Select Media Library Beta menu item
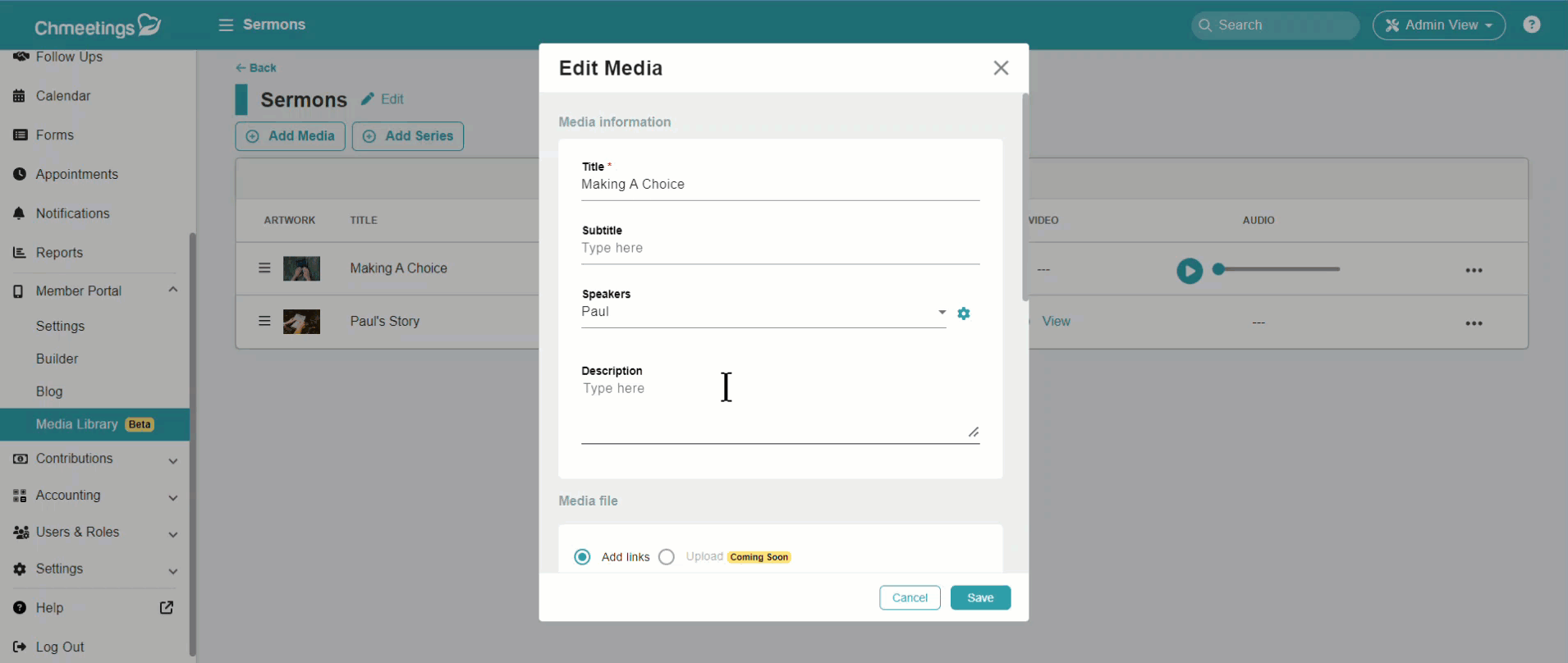This screenshot has width=1568, height=663. (x=94, y=424)
